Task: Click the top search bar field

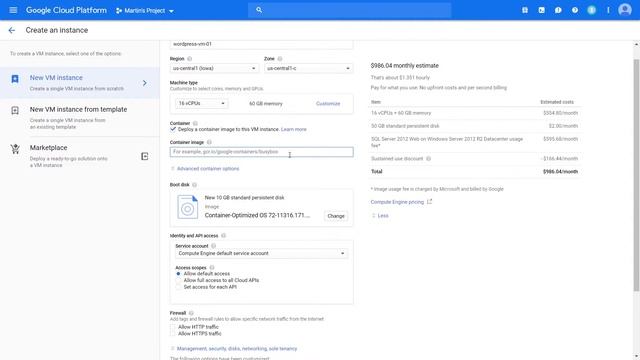Action: click(349, 10)
